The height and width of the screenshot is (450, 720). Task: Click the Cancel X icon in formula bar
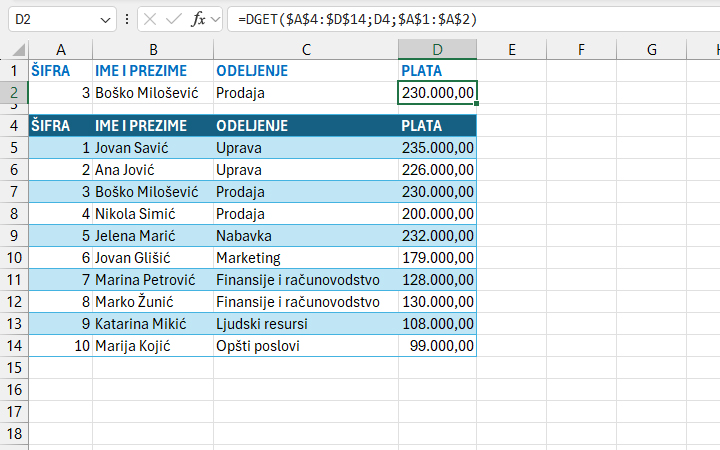pyautogui.click(x=150, y=19)
